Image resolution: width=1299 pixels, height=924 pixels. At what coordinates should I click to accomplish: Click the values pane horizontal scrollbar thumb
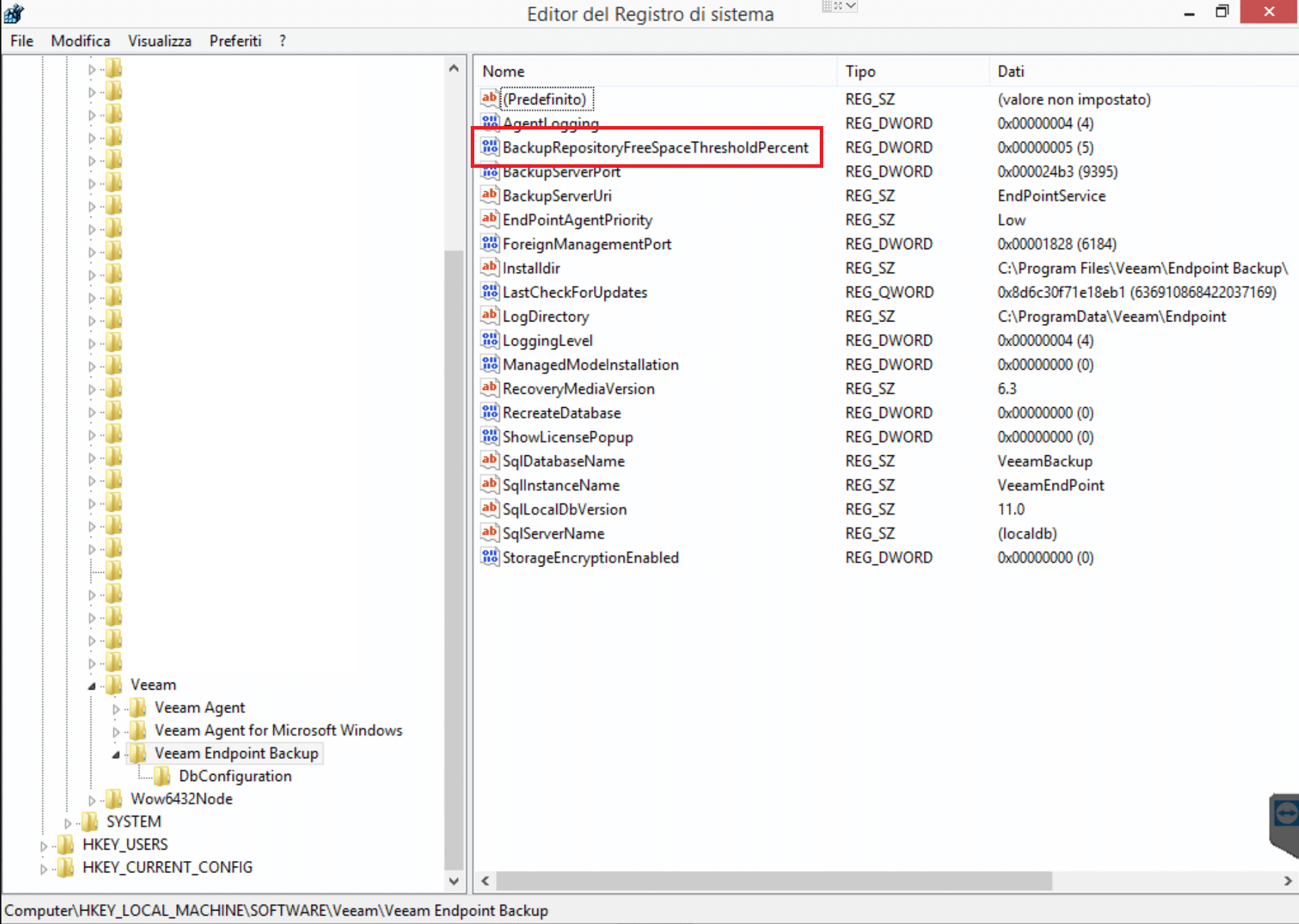(774, 881)
